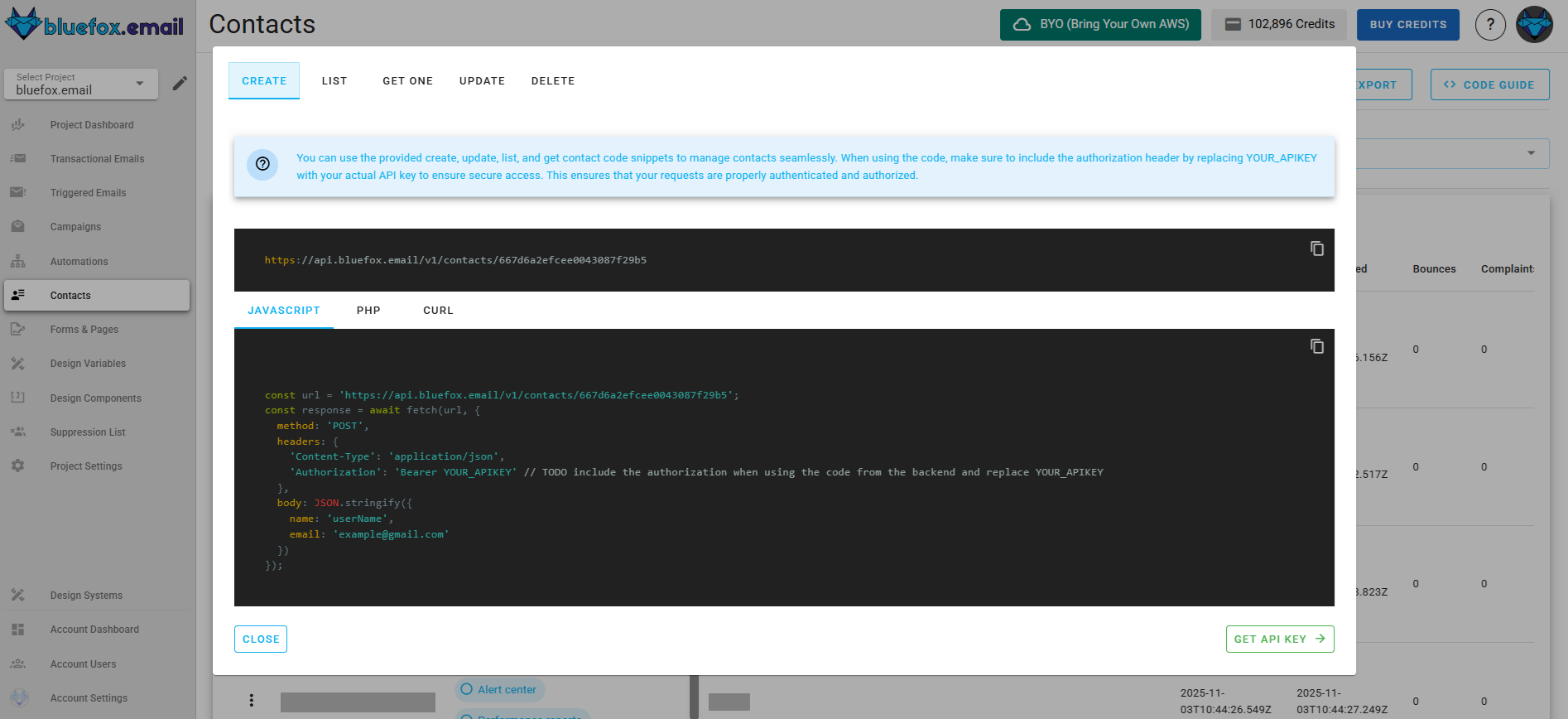Switch to the LIST tab
This screenshot has width=1568, height=719.
(334, 80)
